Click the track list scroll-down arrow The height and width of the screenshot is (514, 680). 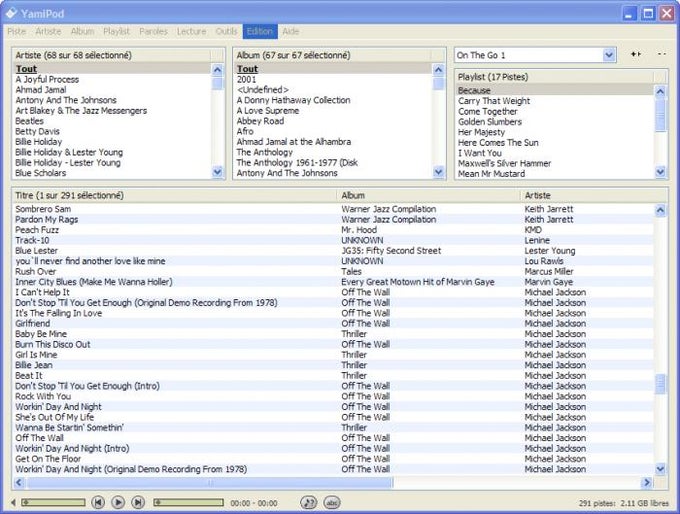[660, 468]
